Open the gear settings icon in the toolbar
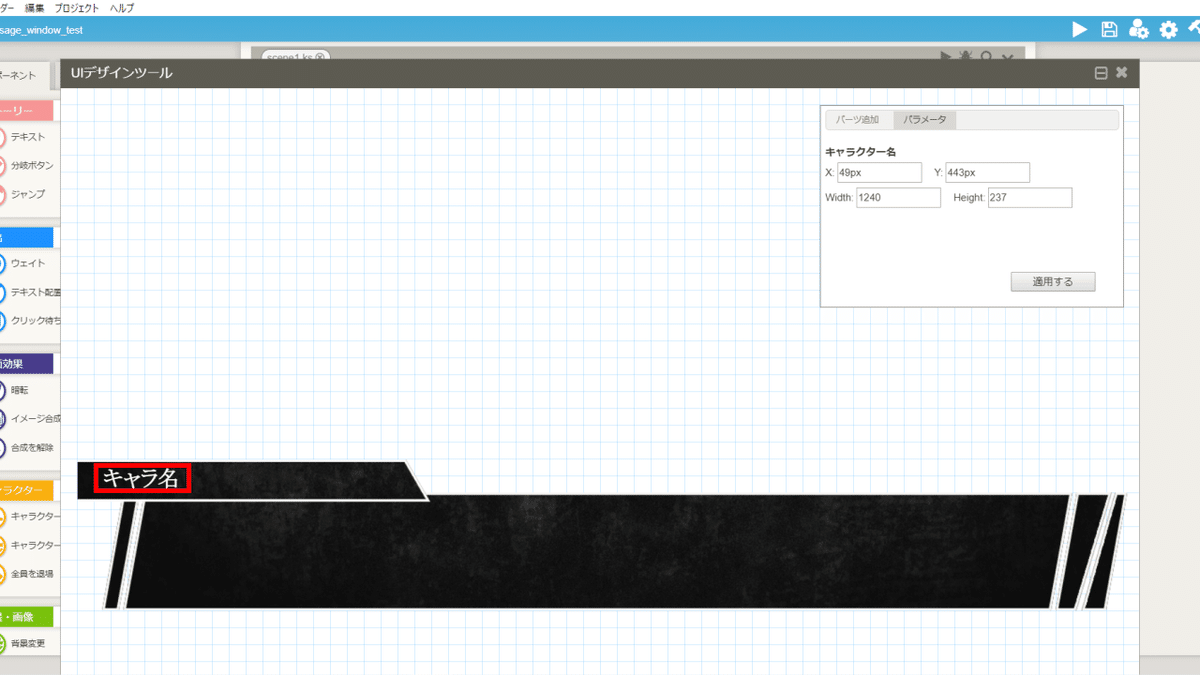The image size is (1200, 675). pyautogui.click(x=1168, y=30)
